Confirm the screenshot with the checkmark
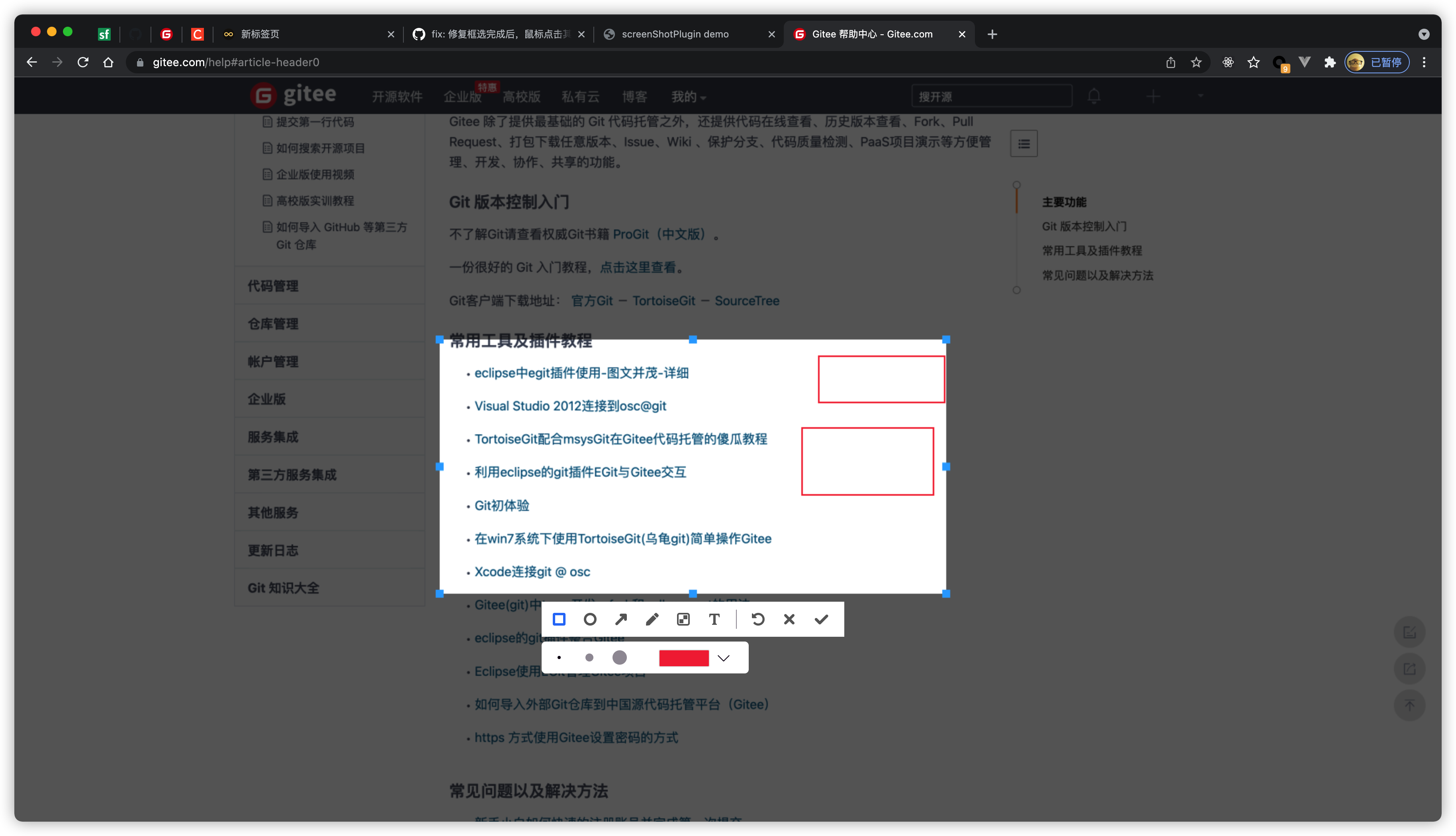 pos(822,619)
